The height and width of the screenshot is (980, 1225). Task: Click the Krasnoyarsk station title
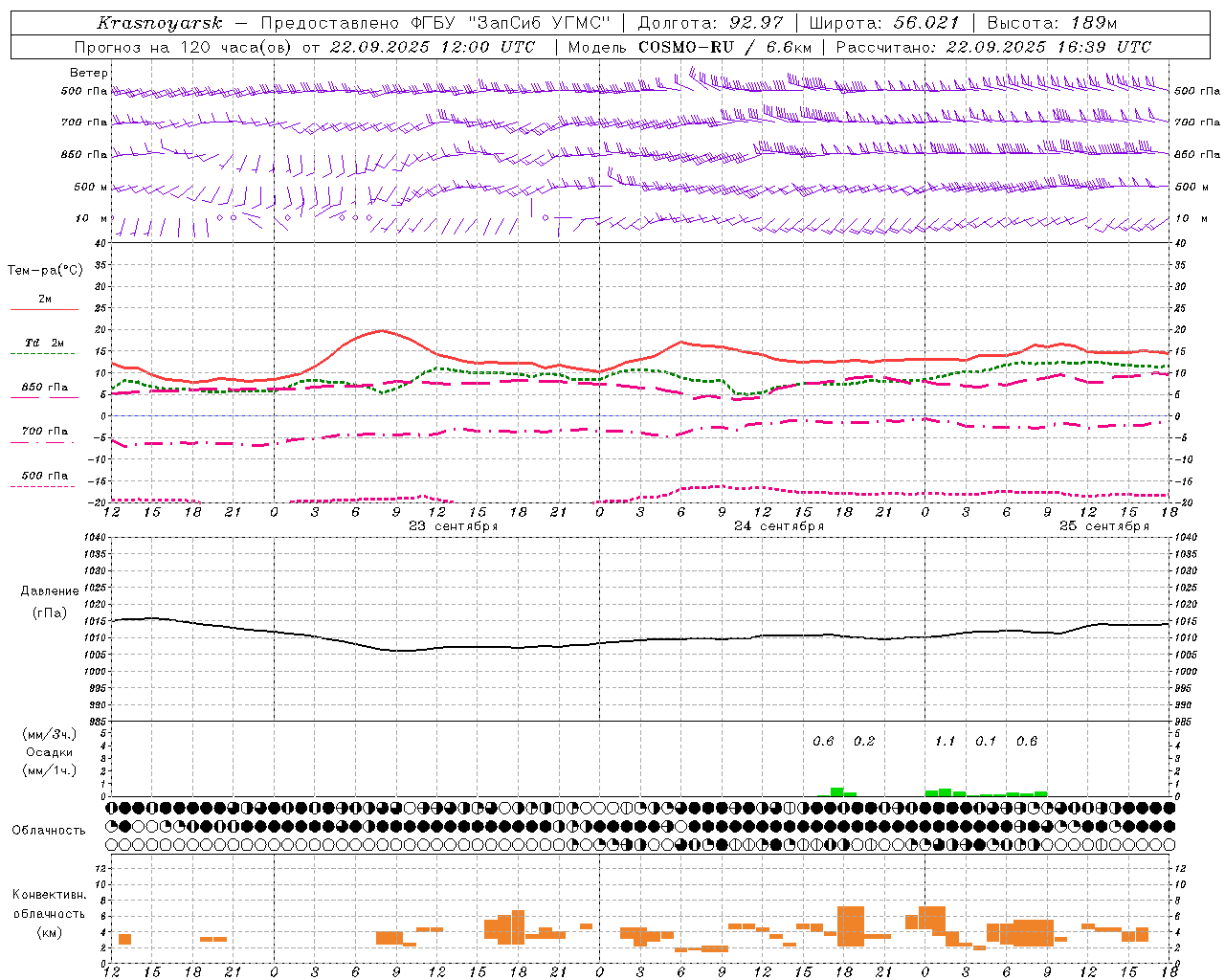point(160,23)
